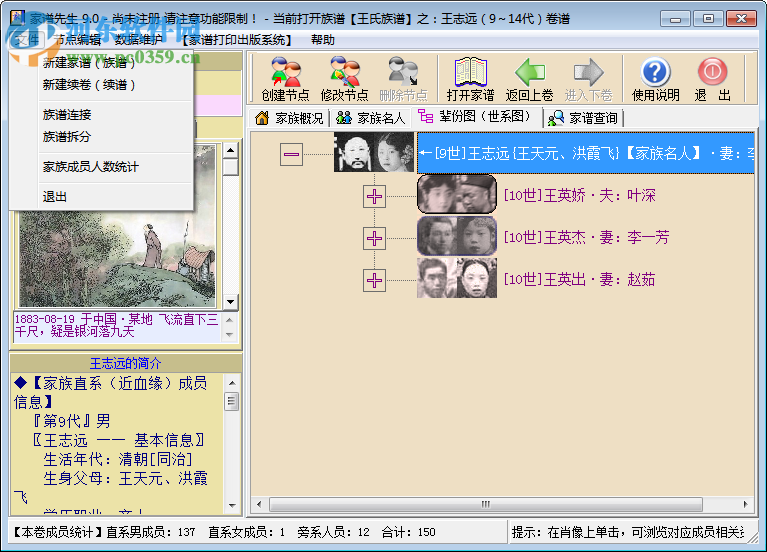Open the 帮助 menu
Viewport: 767px width, 552px height.
[x=323, y=40]
